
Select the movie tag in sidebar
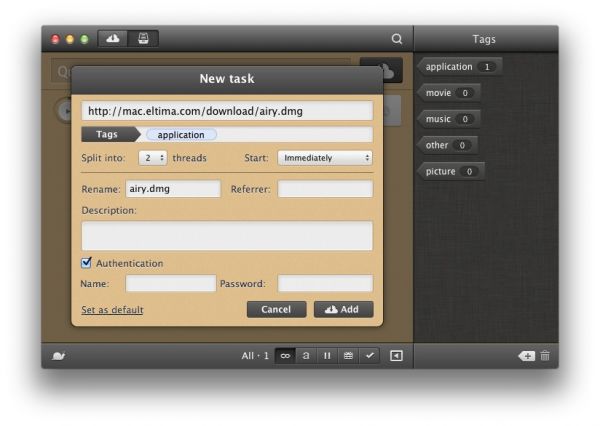coord(449,93)
